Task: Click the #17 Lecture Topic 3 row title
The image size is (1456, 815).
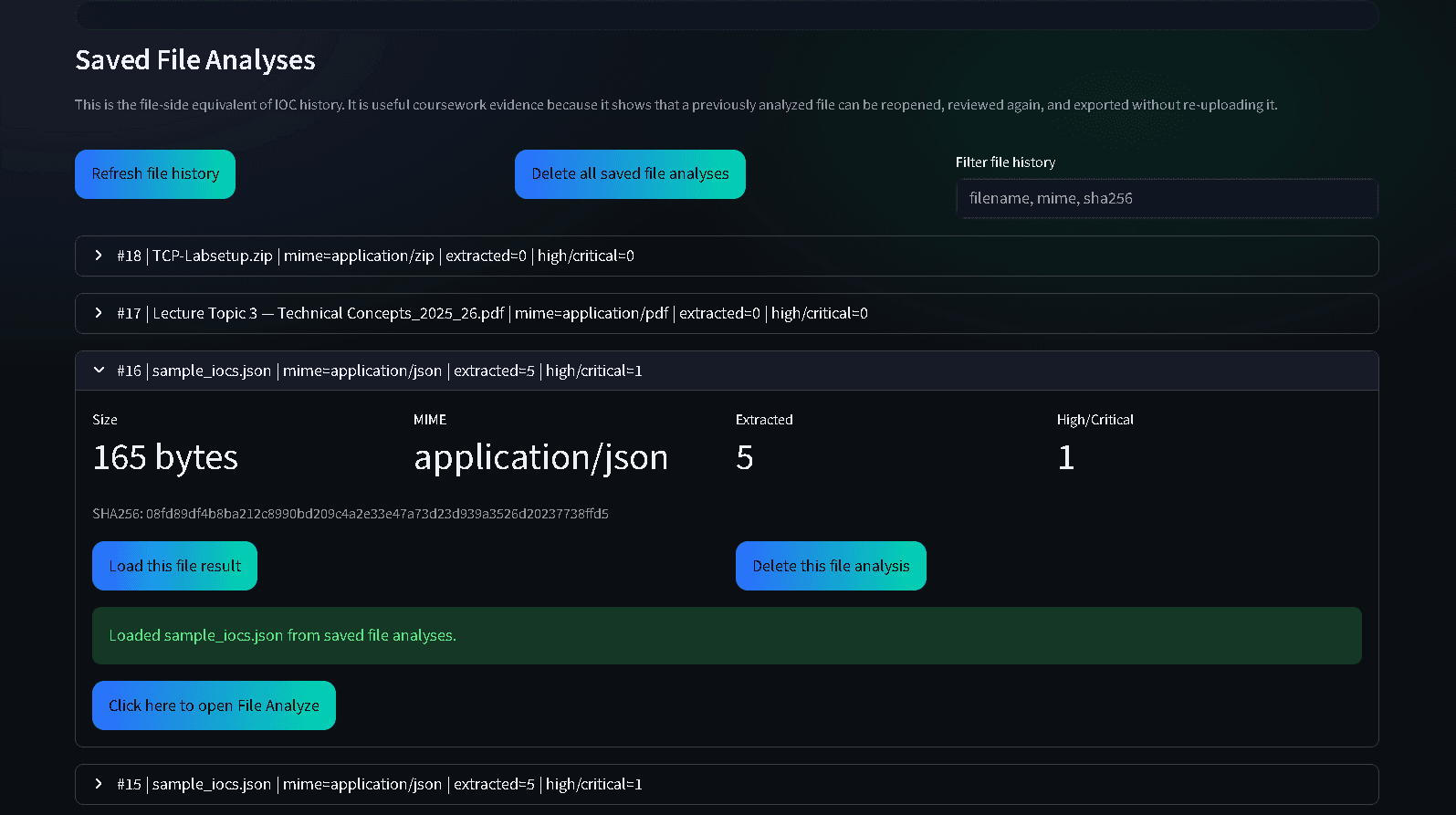Action: (492, 314)
